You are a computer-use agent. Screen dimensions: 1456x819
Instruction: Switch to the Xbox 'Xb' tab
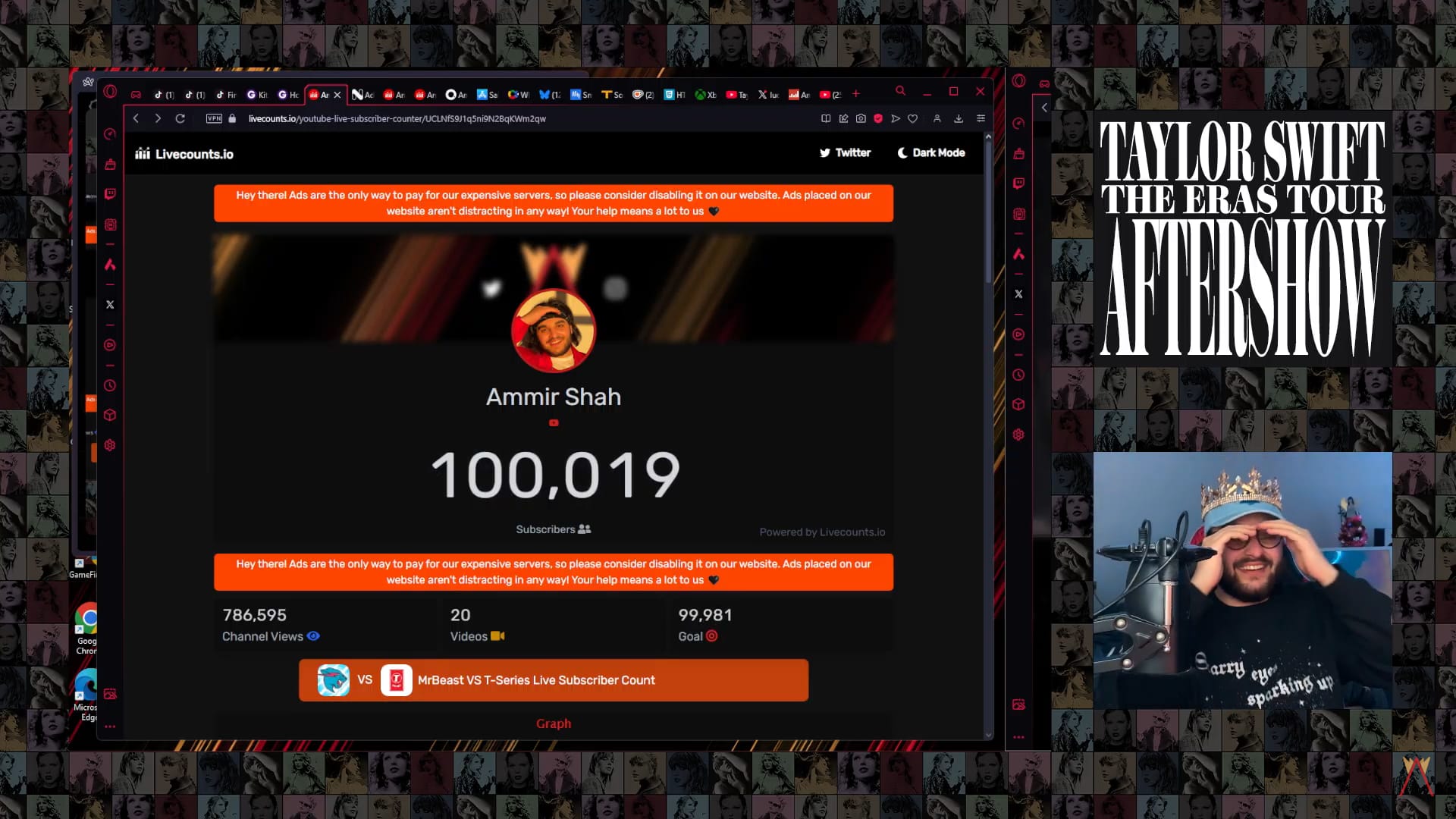tap(705, 95)
